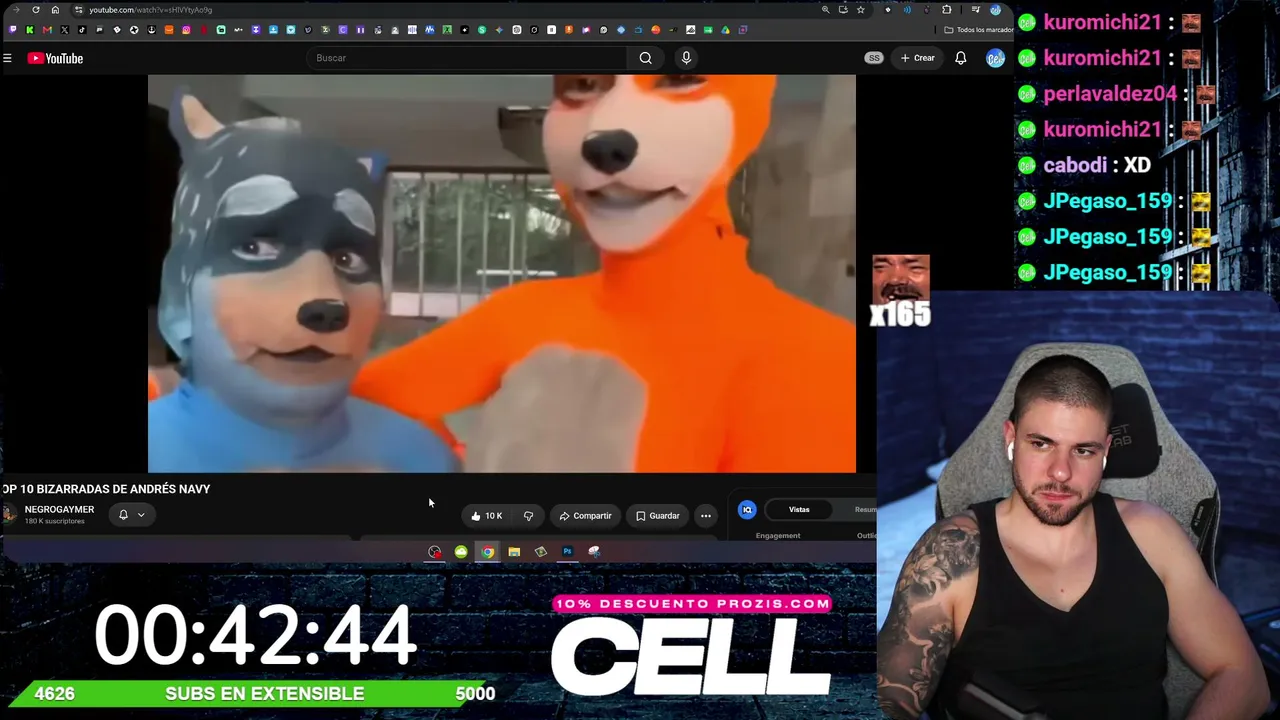Open the X (Twitter) bookmark
Screen dimensions: 1280x720
coord(65,30)
